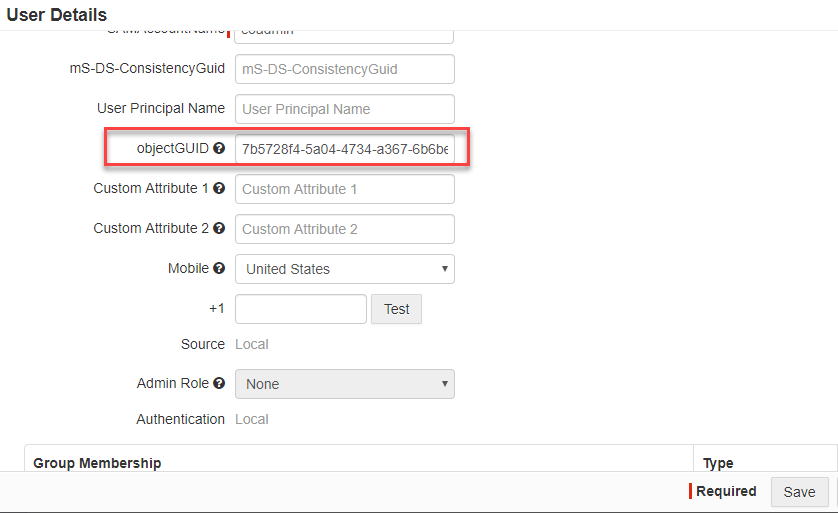The width and height of the screenshot is (838, 513).
Task: Save the user details
Action: (x=800, y=492)
